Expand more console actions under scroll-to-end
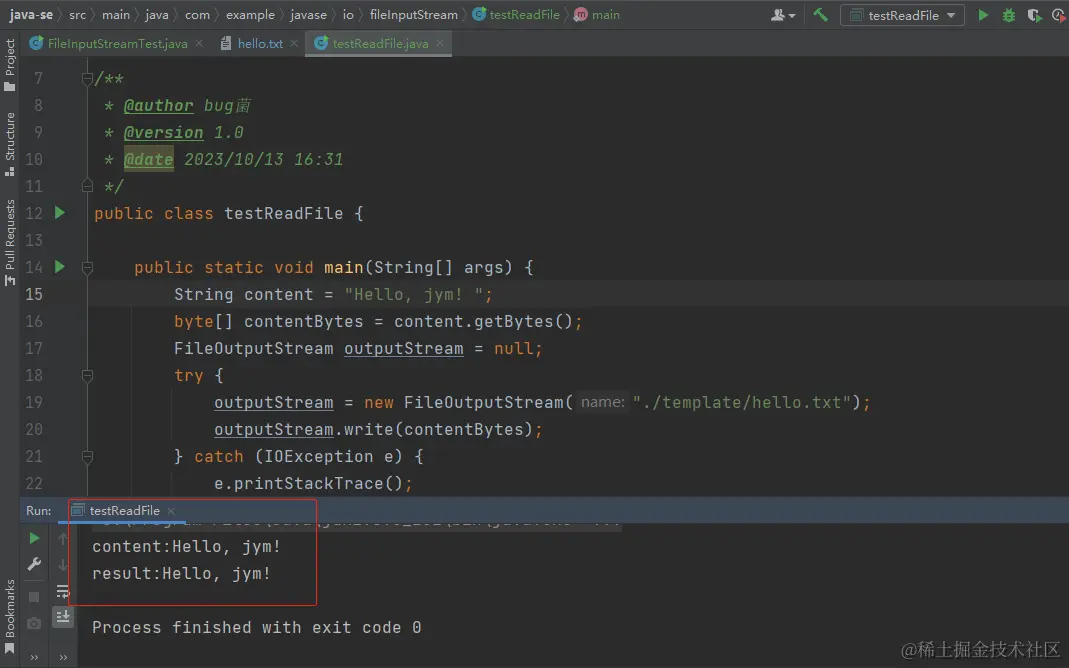 (x=63, y=658)
